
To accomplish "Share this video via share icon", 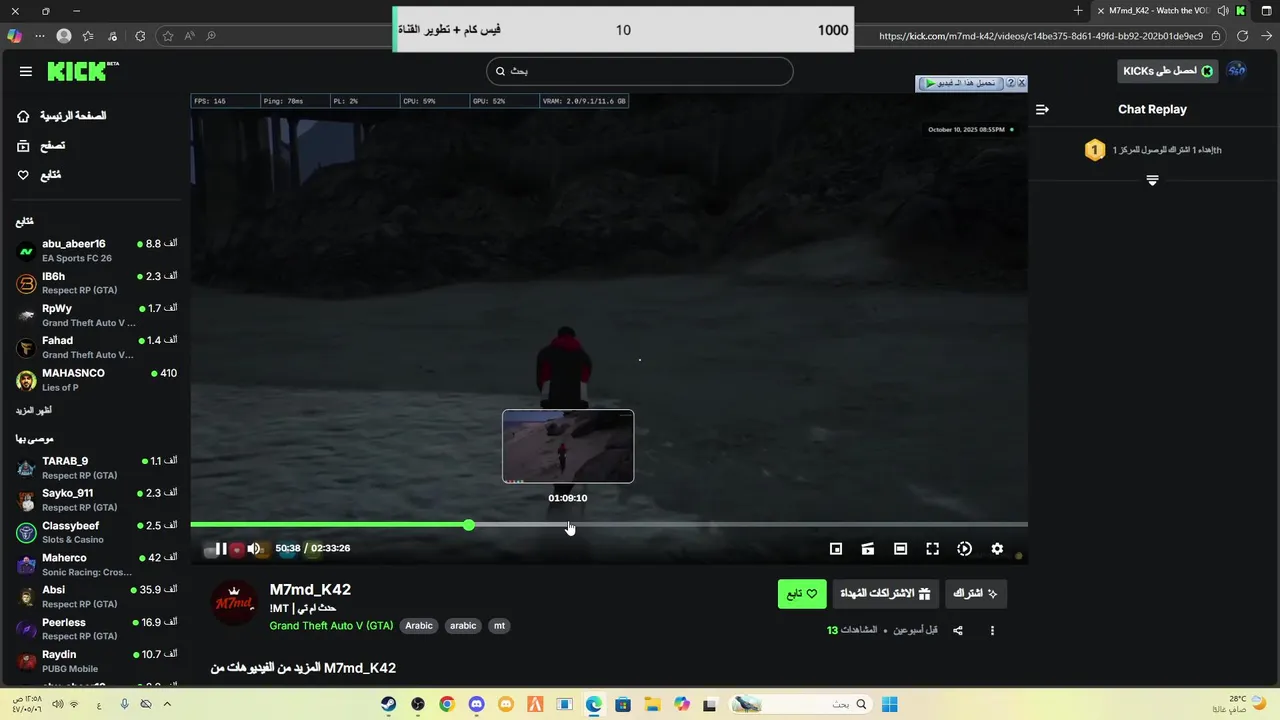I will [x=958, y=630].
